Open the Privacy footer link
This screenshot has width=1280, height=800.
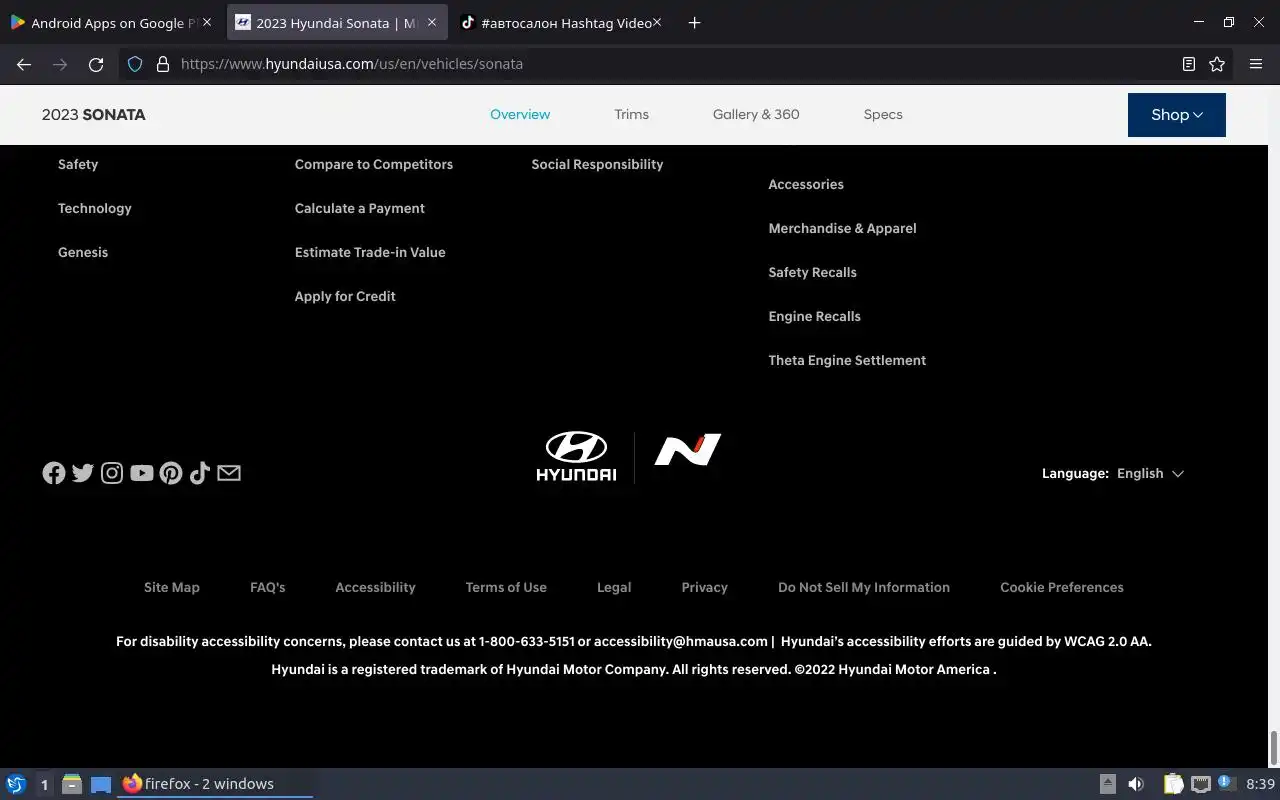click(705, 588)
